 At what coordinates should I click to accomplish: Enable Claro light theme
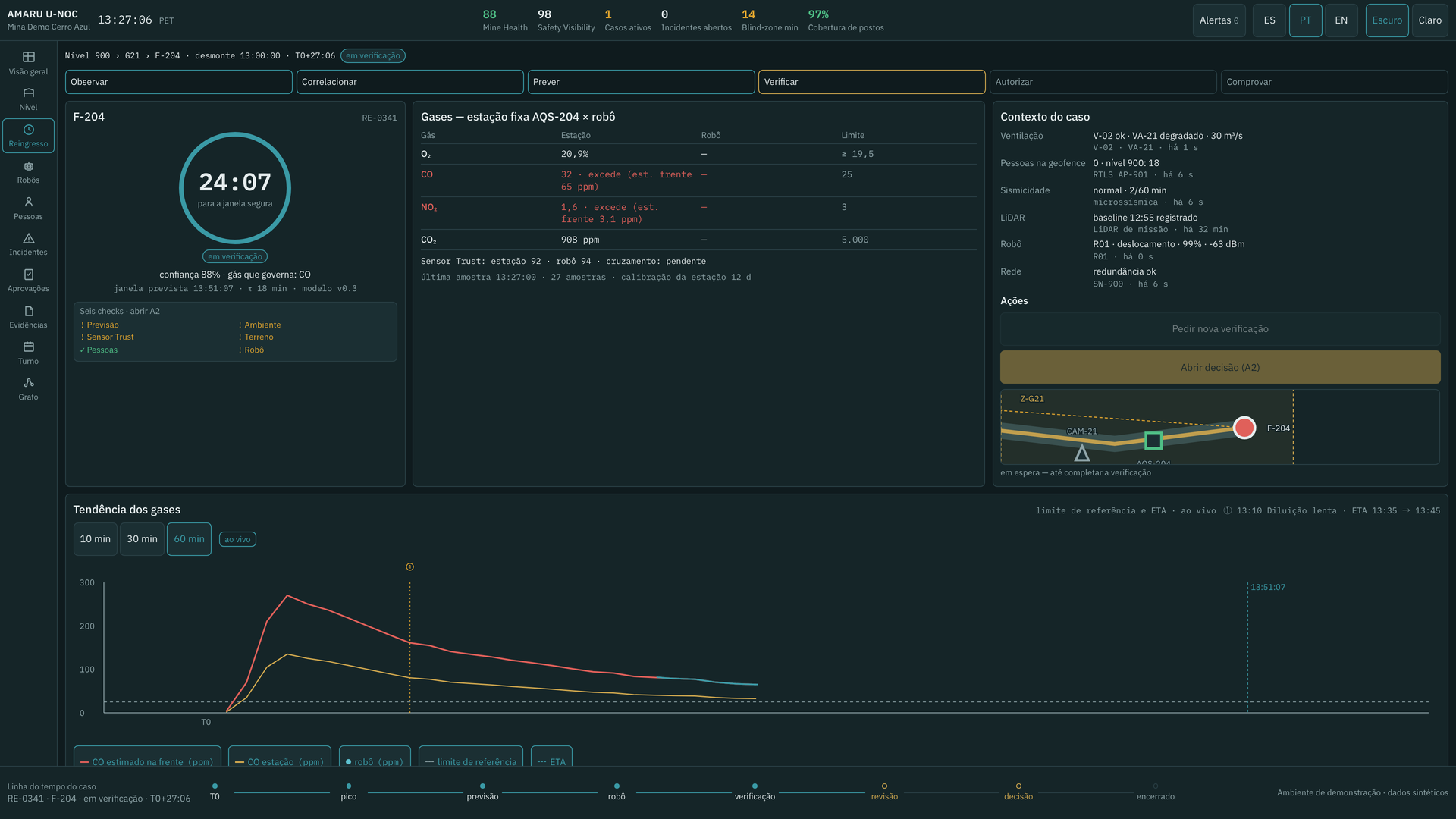point(1430,20)
